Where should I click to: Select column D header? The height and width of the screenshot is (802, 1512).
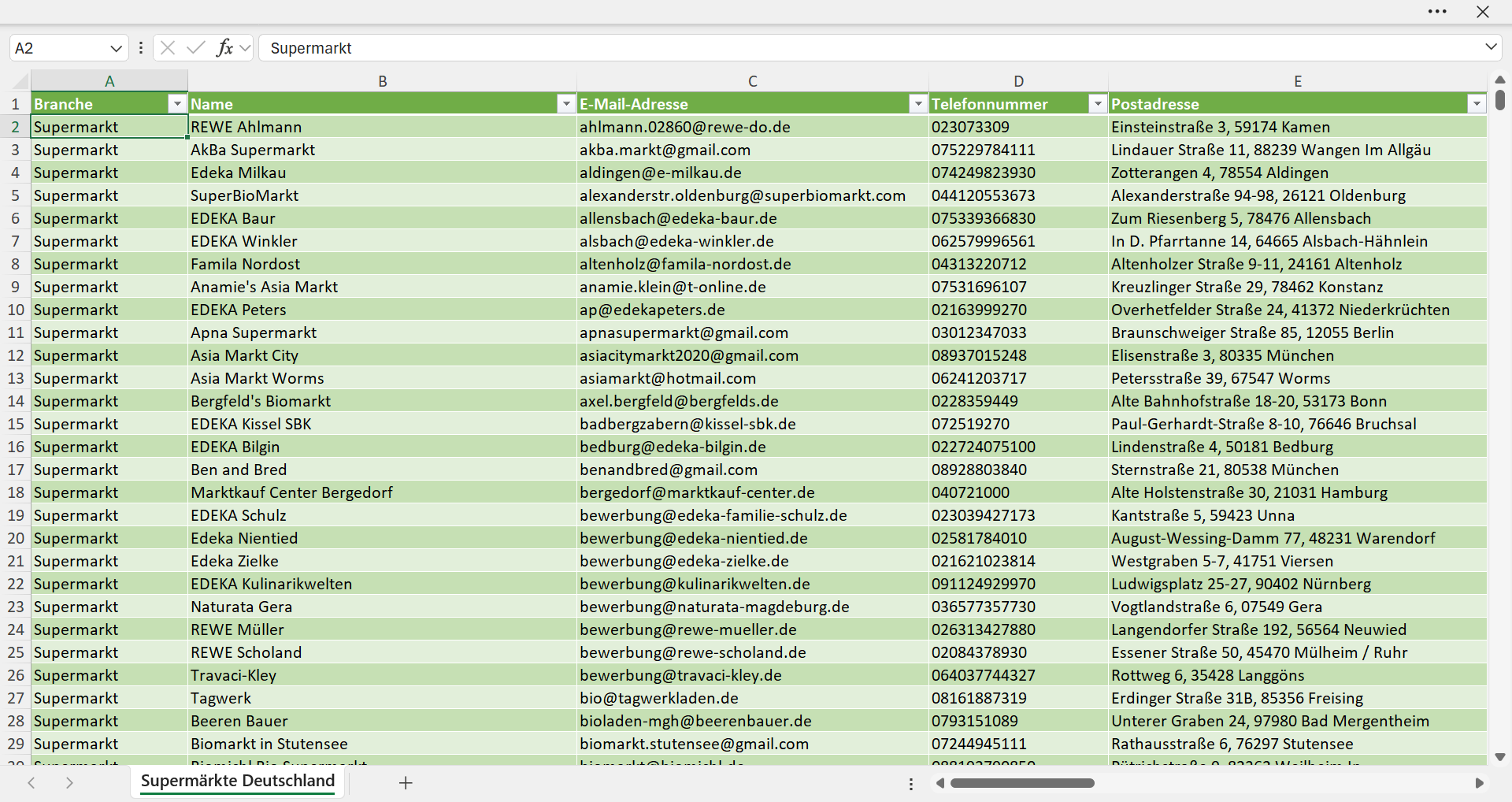pos(1019,81)
